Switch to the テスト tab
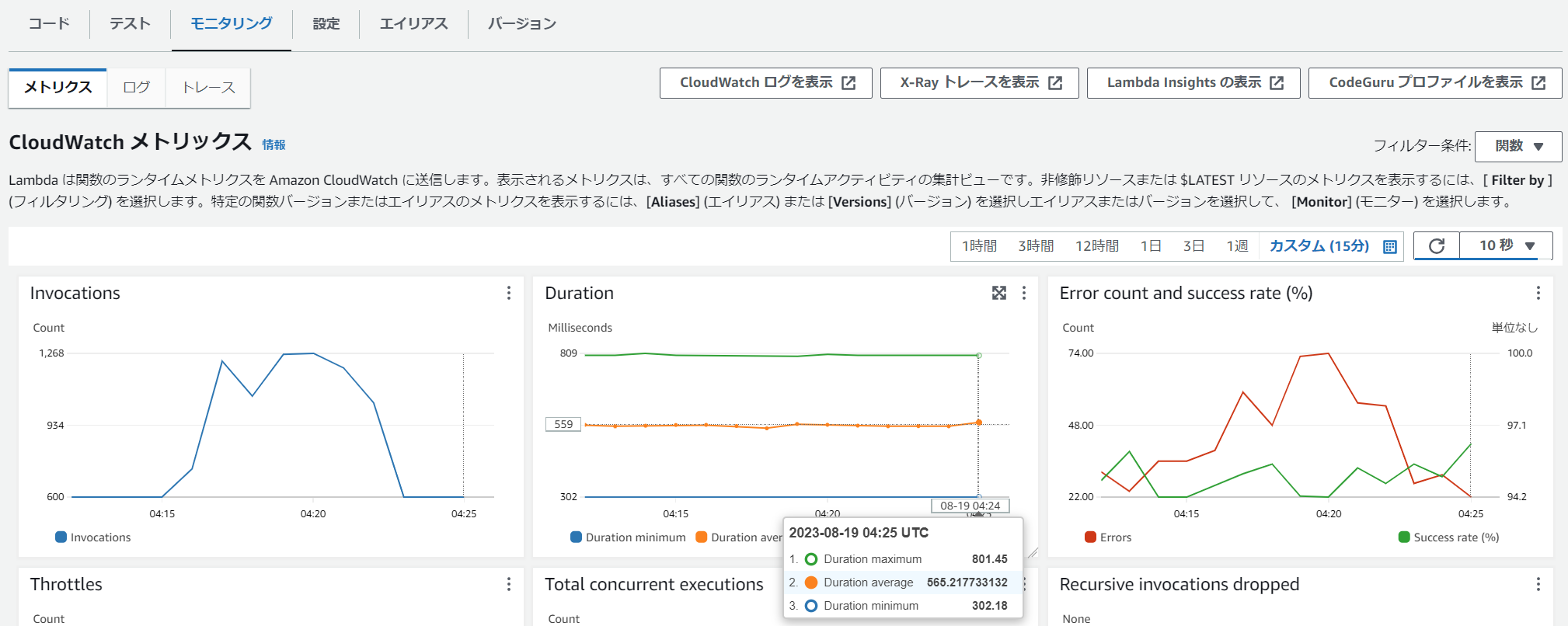Screen dimensions: 1568x626 (x=130, y=23)
